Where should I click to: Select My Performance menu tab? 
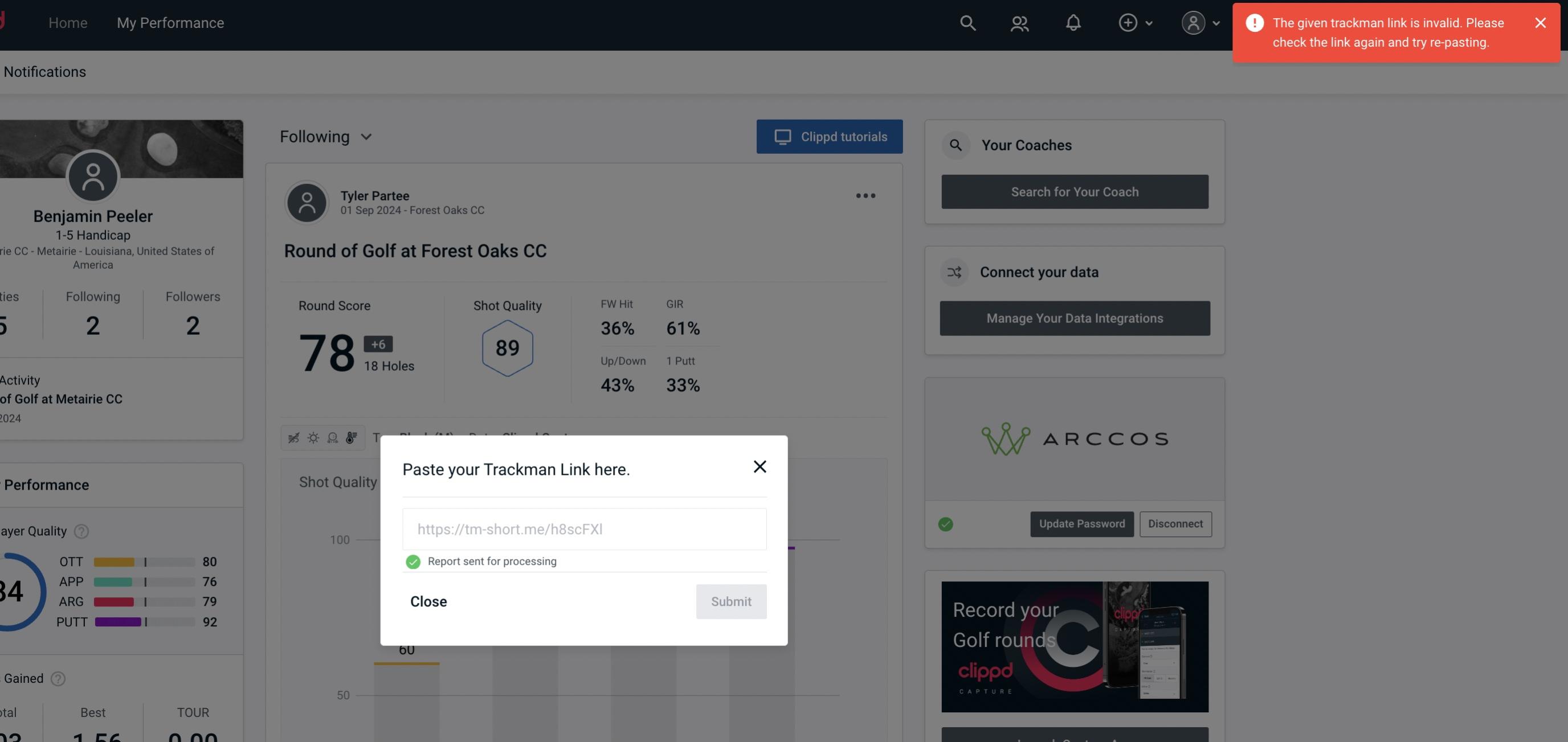pyautogui.click(x=170, y=22)
